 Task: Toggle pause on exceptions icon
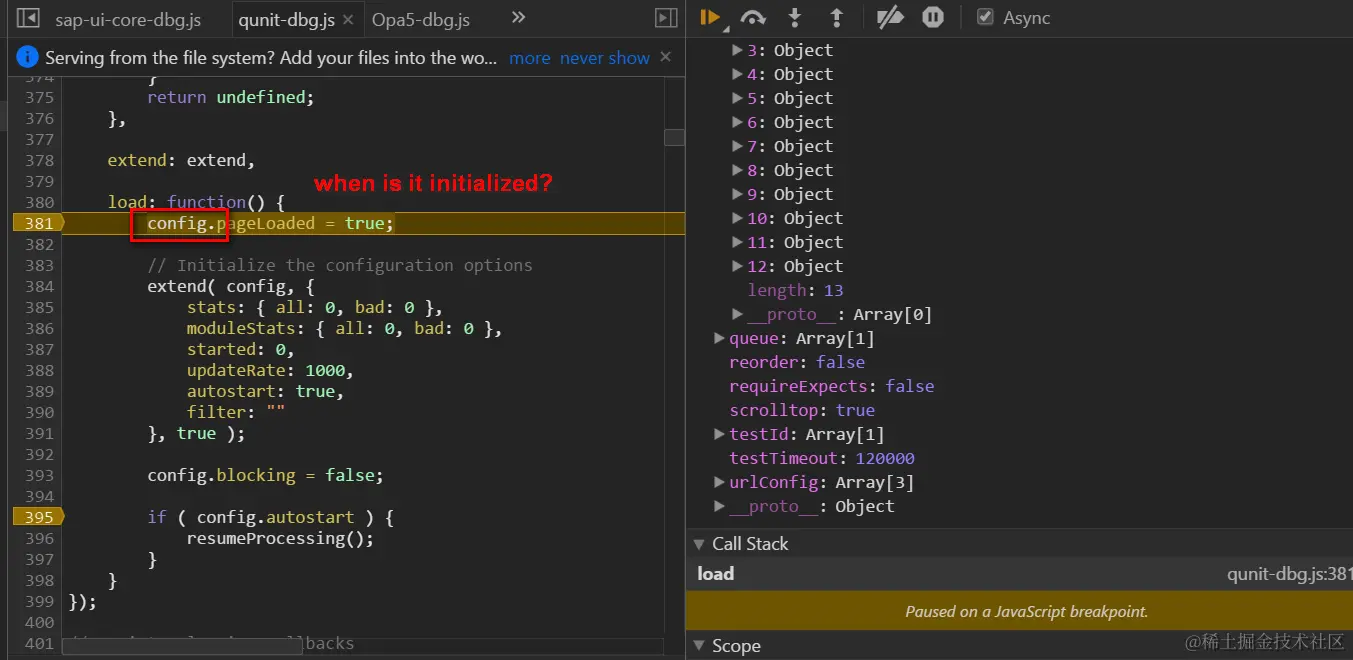click(x=932, y=17)
